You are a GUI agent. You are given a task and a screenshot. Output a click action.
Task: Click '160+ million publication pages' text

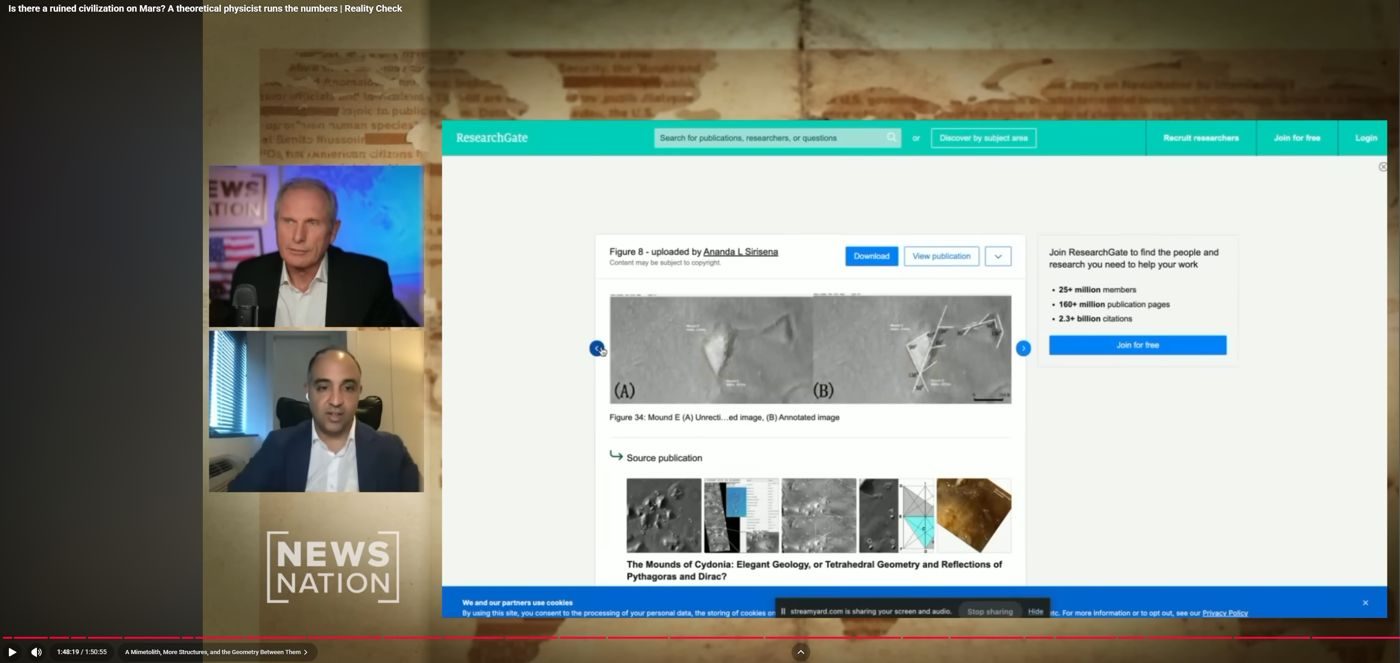point(1114,304)
